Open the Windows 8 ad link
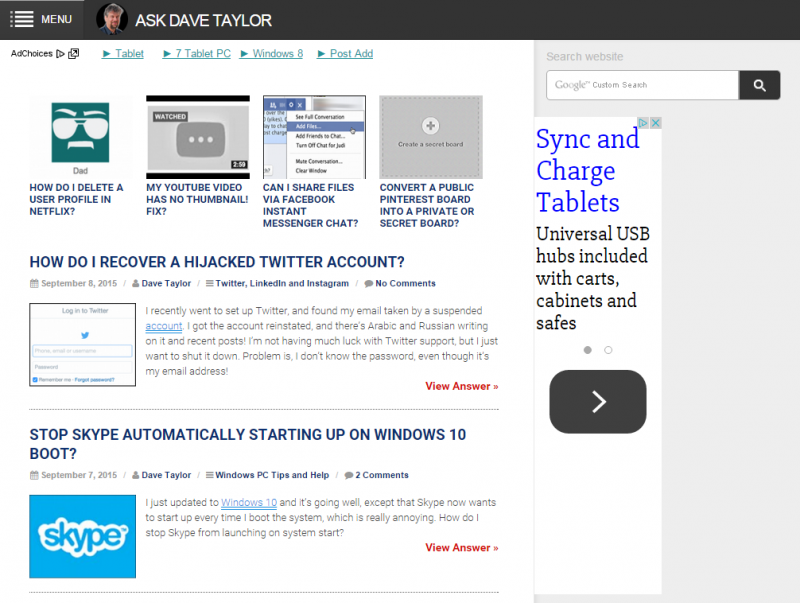This screenshot has width=800, height=603. point(271,54)
